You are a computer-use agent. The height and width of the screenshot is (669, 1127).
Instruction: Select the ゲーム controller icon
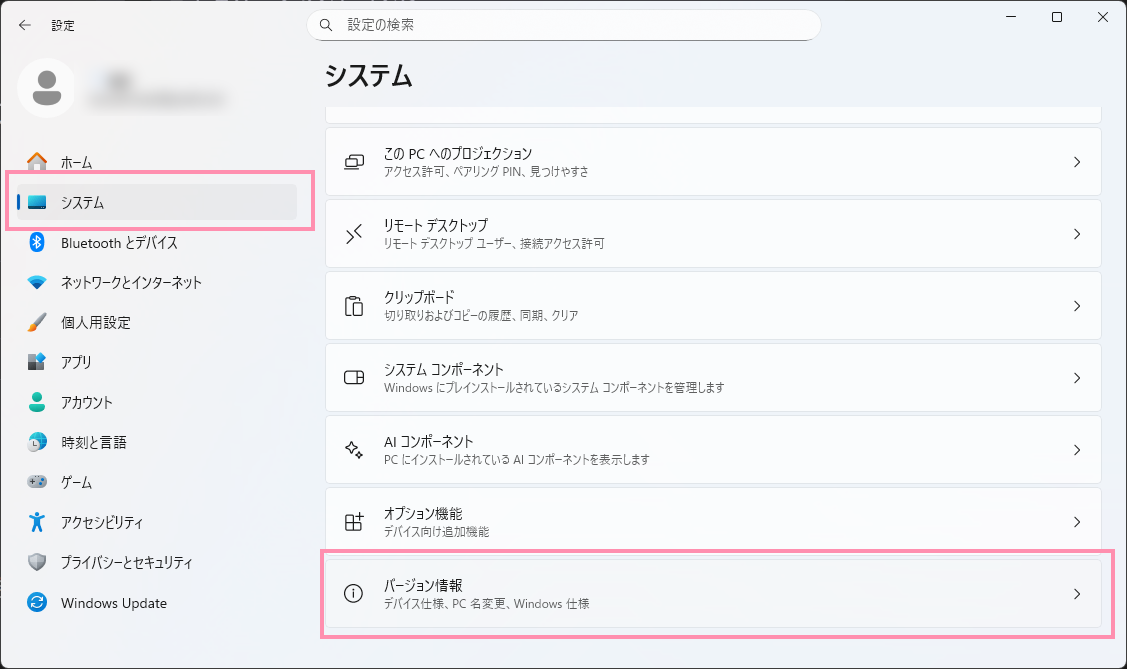(37, 482)
